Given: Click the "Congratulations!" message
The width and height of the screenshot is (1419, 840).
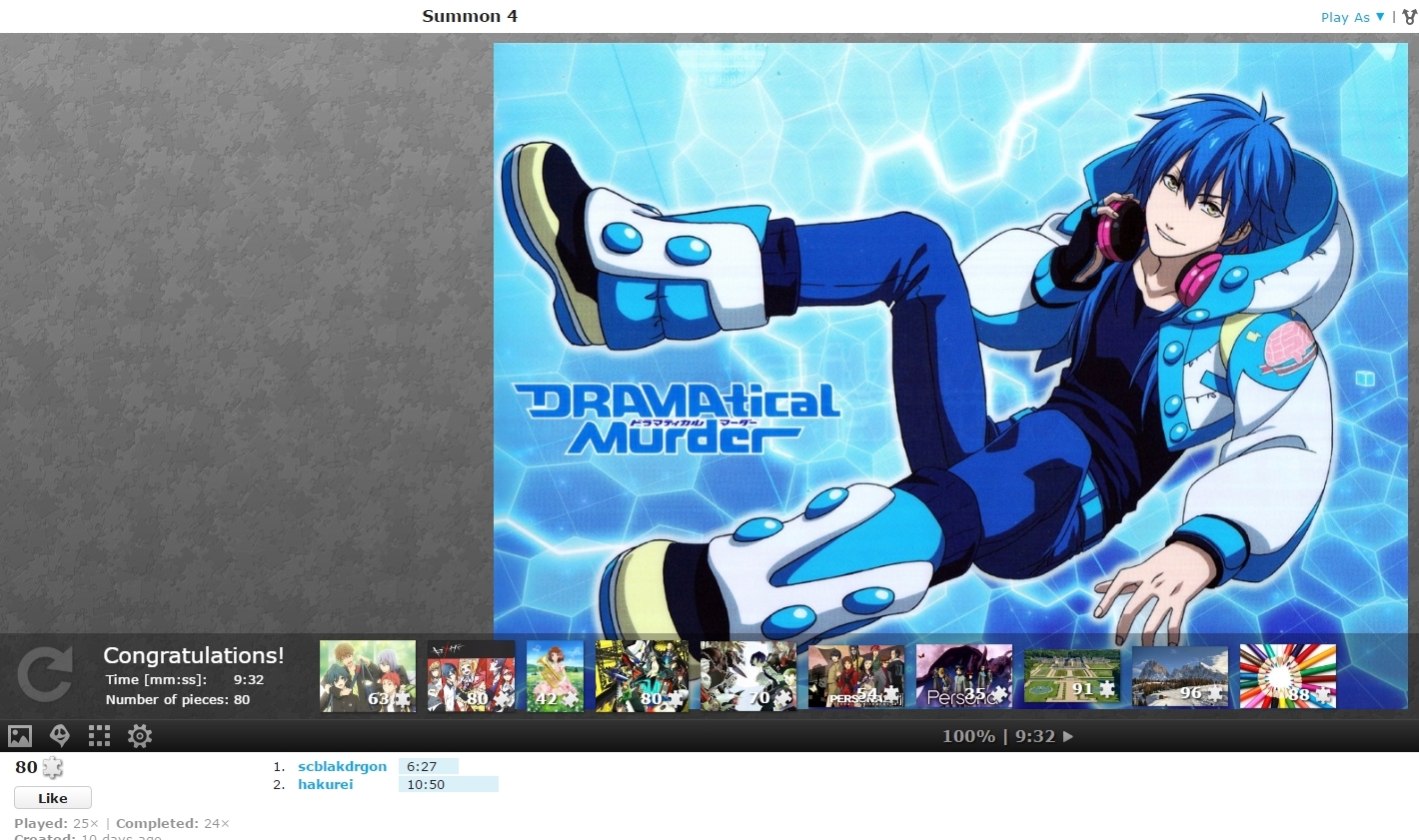Looking at the screenshot, I should [194, 655].
